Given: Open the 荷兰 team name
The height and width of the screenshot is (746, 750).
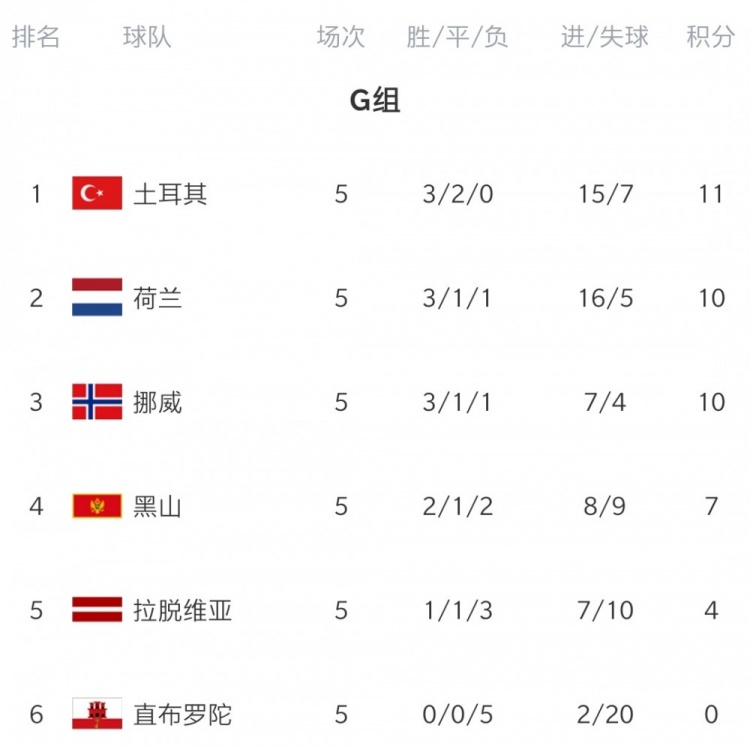Looking at the screenshot, I should 158,298.
